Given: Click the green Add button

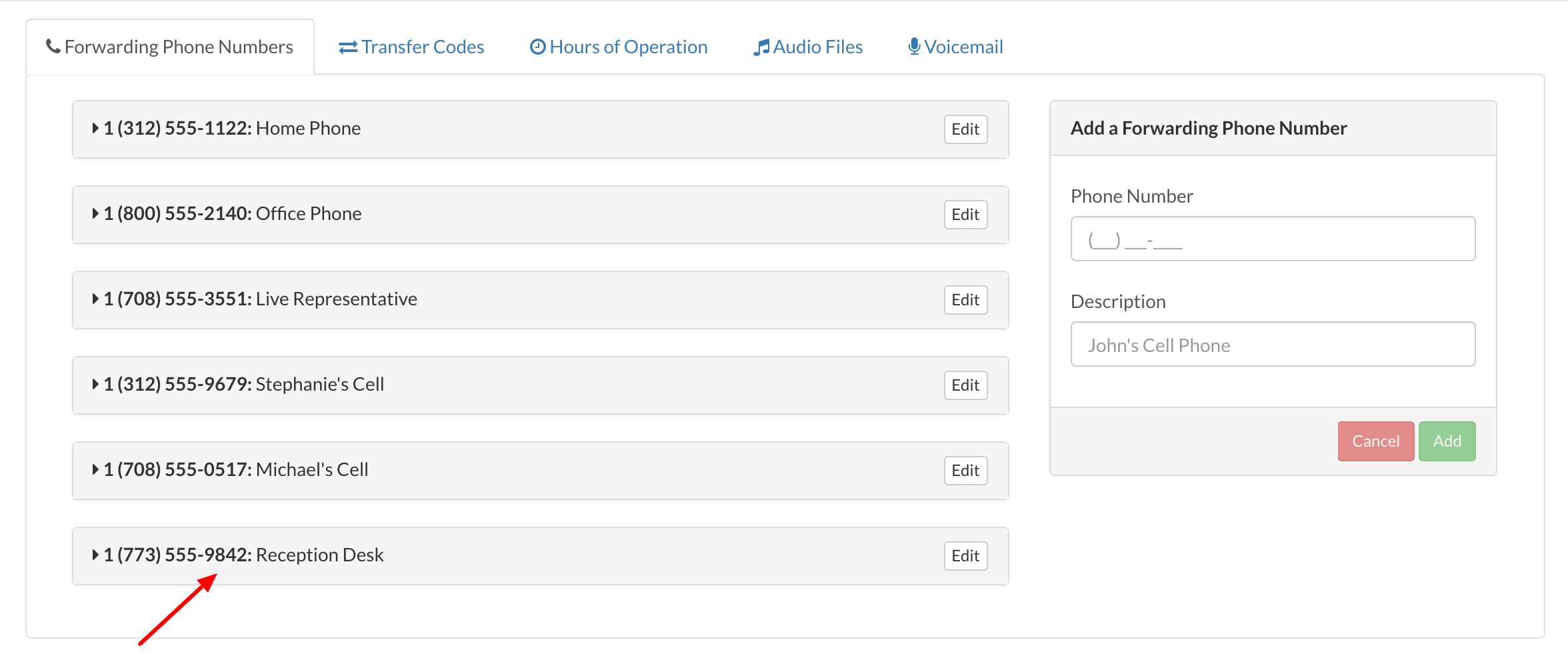Looking at the screenshot, I should point(1447,441).
